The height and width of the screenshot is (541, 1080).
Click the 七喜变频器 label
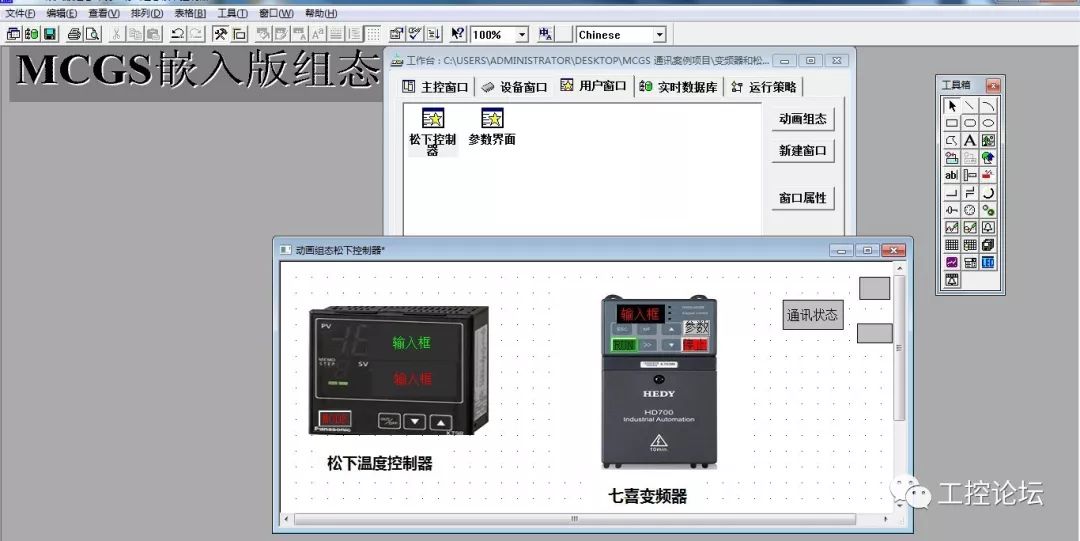coord(647,496)
